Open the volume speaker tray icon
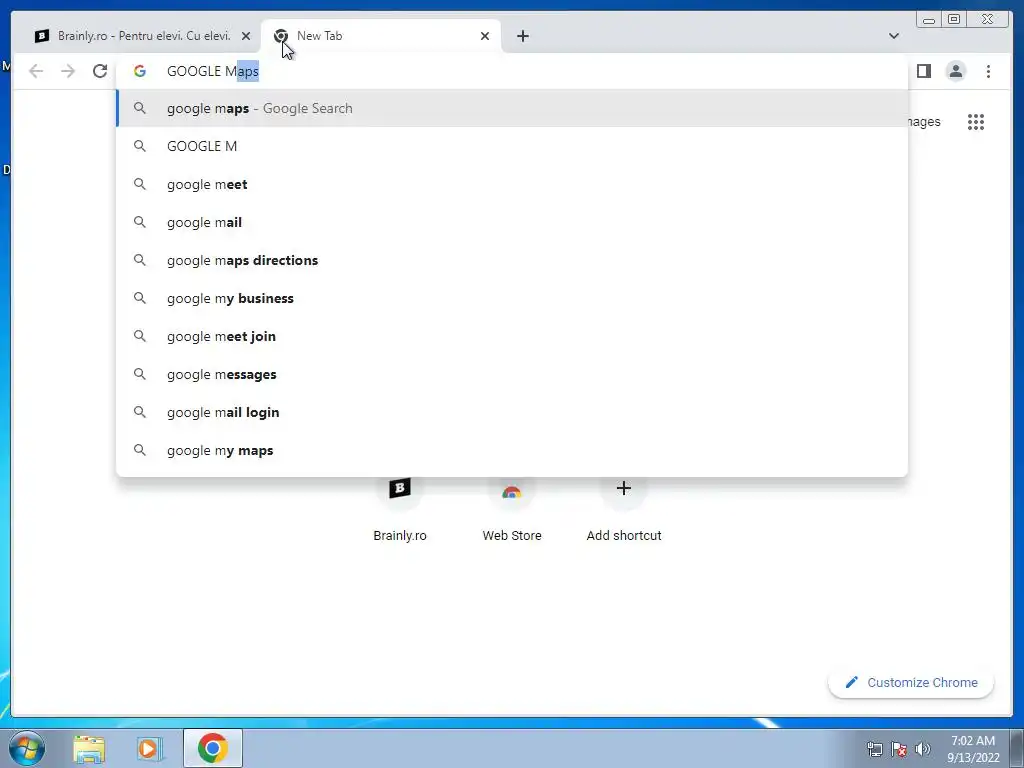Viewport: 1024px width, 768px height. [x=923, y=748]
